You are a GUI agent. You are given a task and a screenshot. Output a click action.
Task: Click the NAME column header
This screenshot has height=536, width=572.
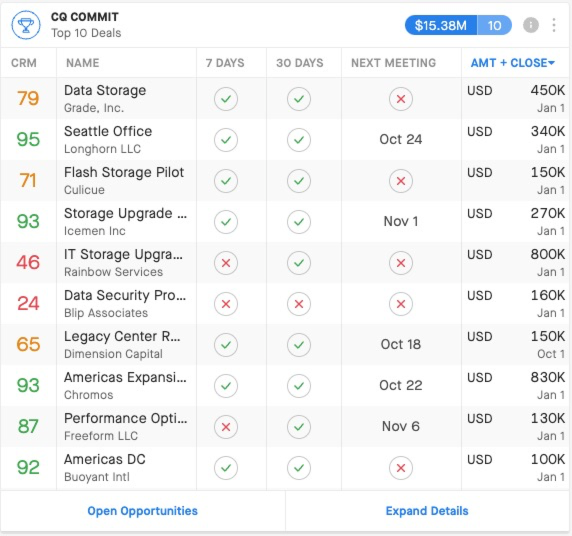tap(82, 63)
